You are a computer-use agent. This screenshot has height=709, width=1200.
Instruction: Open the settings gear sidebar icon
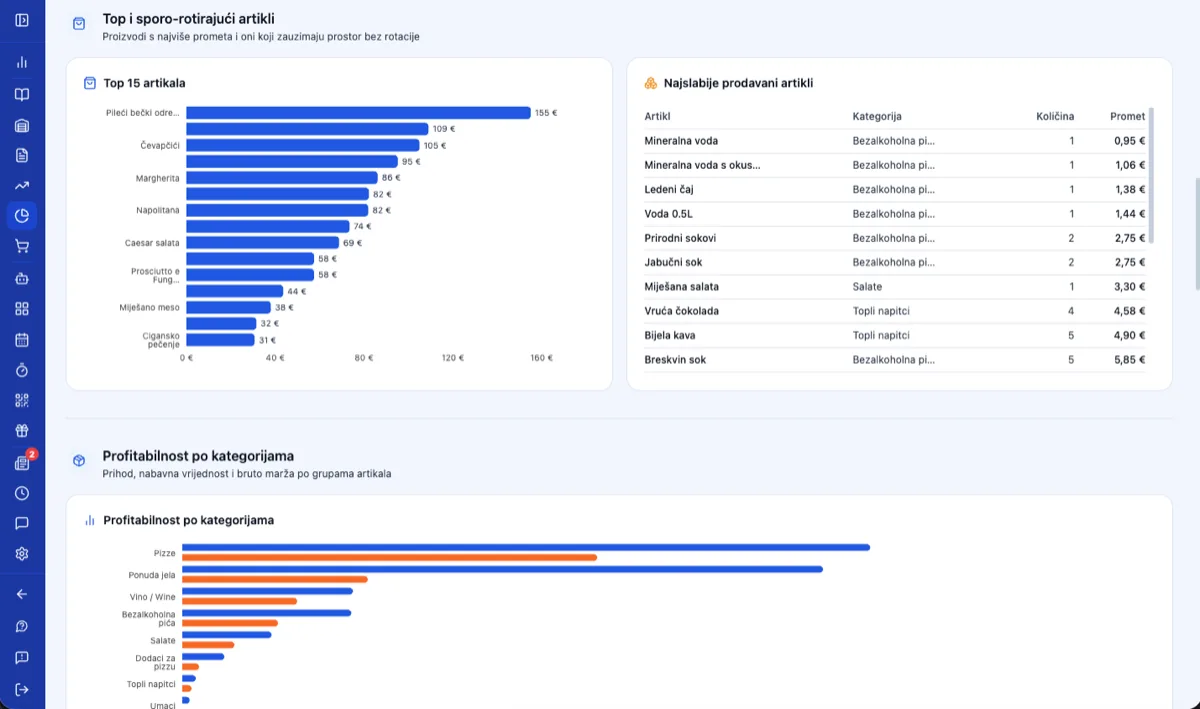coord(22,554)
